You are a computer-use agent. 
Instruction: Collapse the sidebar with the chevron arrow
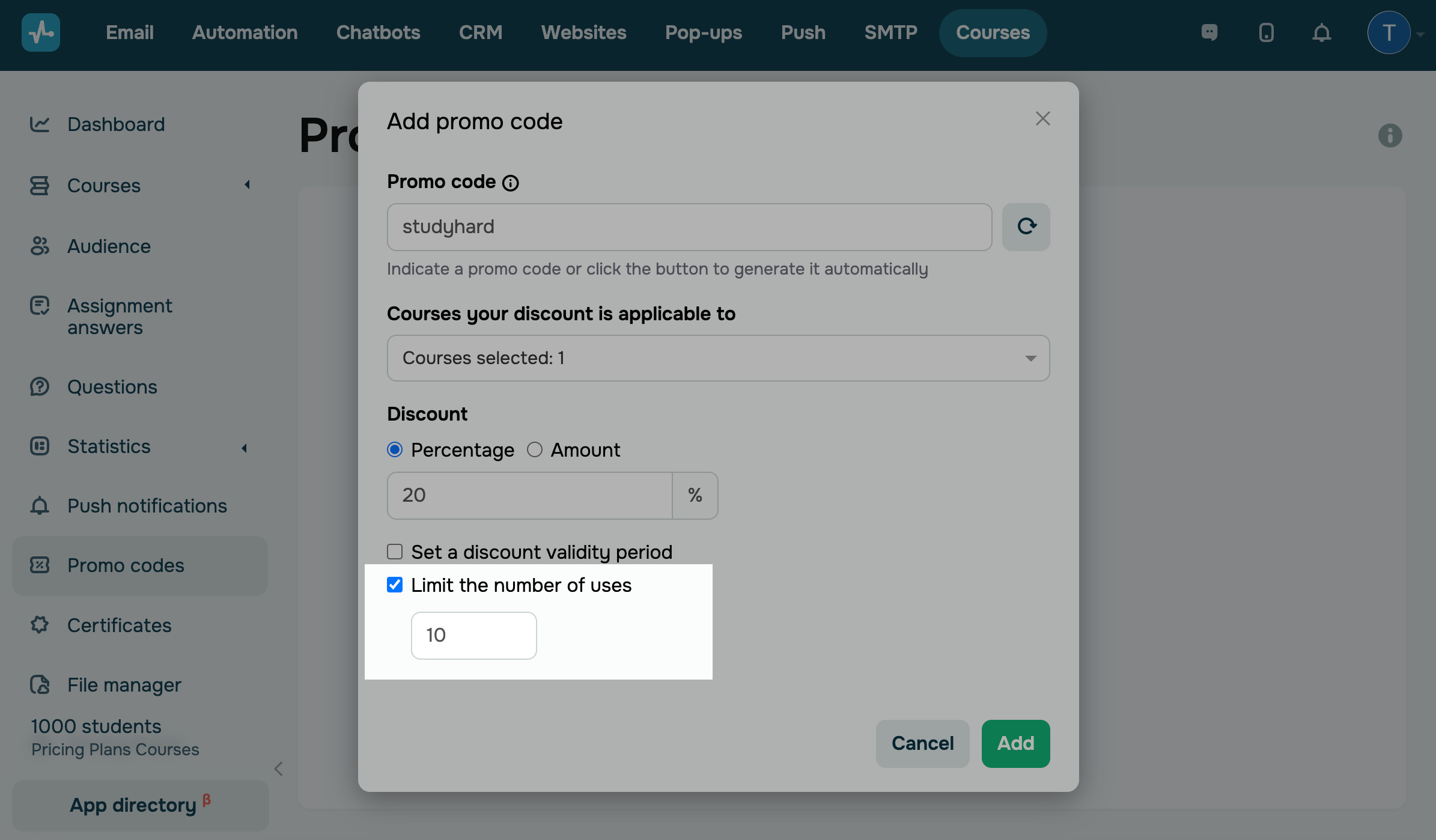[278, 768]
